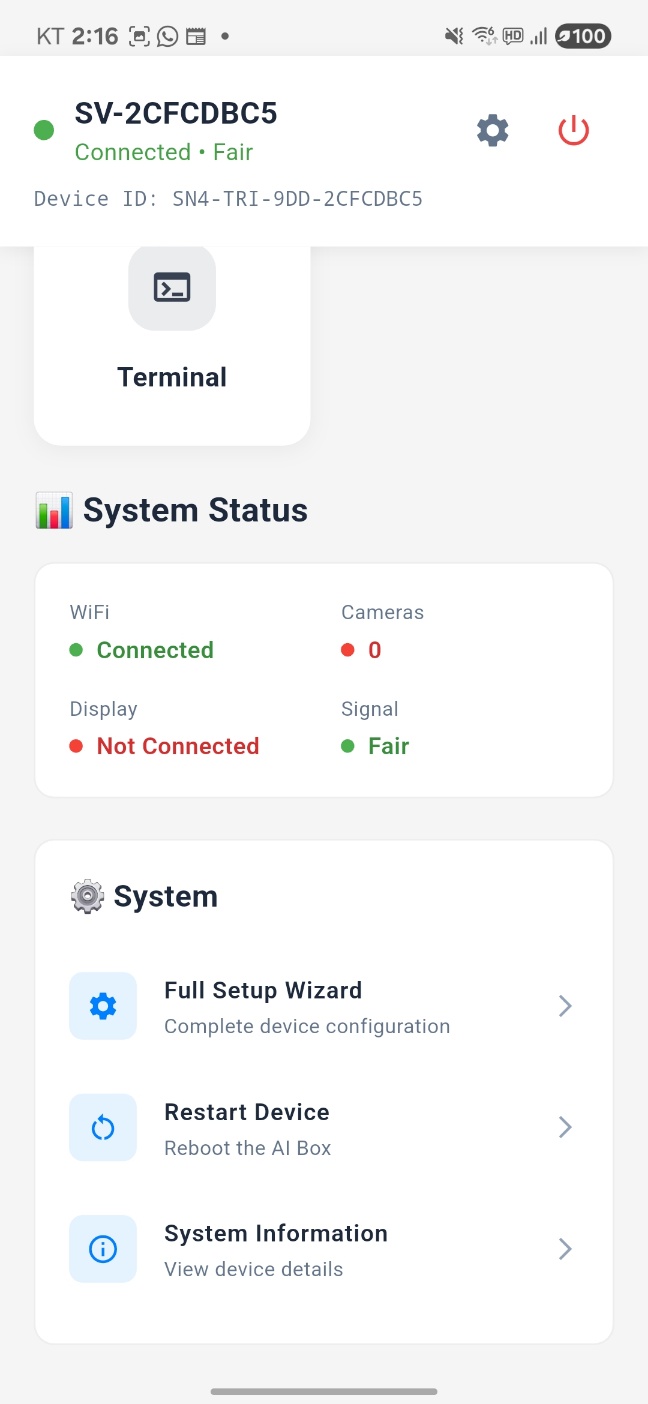The height and width of the screenshot is (1404, 648).
Task: Tap the System Information info icon
Action: (x=103, y=1249)
